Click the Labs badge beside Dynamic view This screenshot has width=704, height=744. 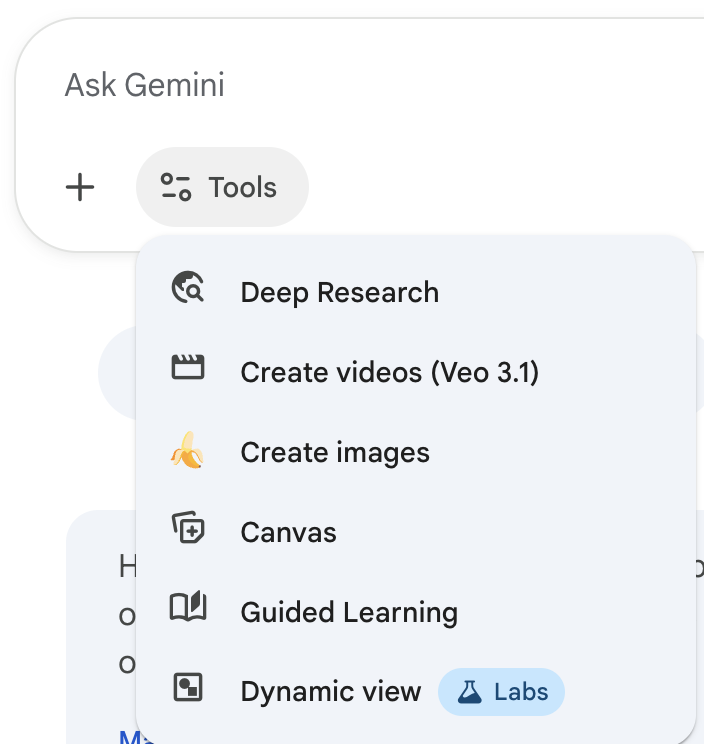point(501,692)
